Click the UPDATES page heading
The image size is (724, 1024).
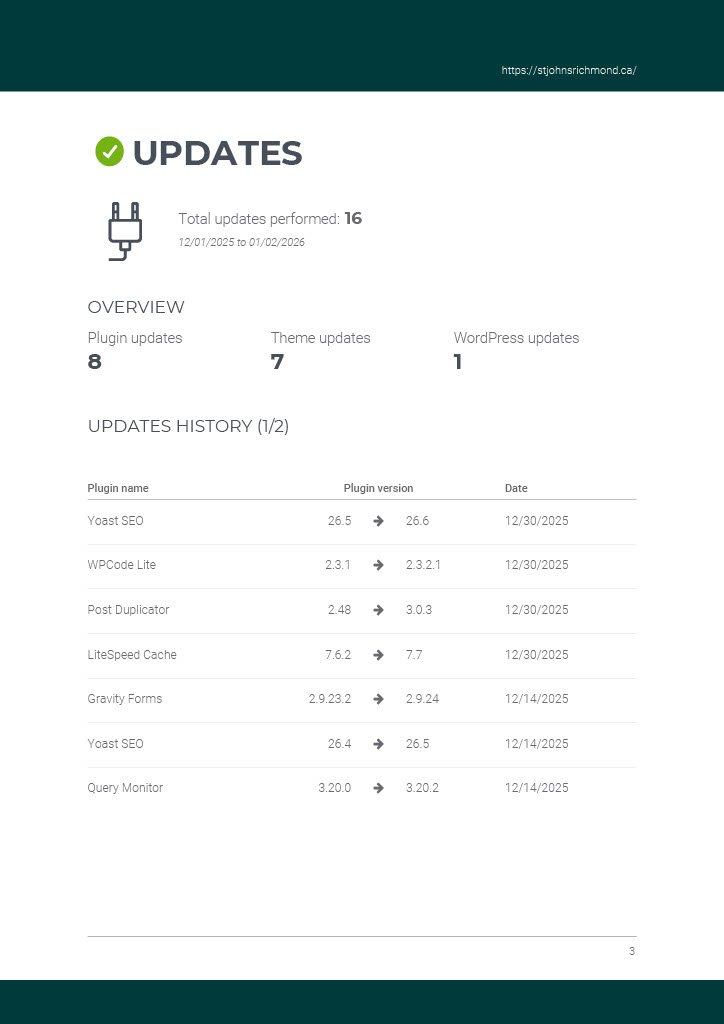pyautogui.click(x=217, y=153)
